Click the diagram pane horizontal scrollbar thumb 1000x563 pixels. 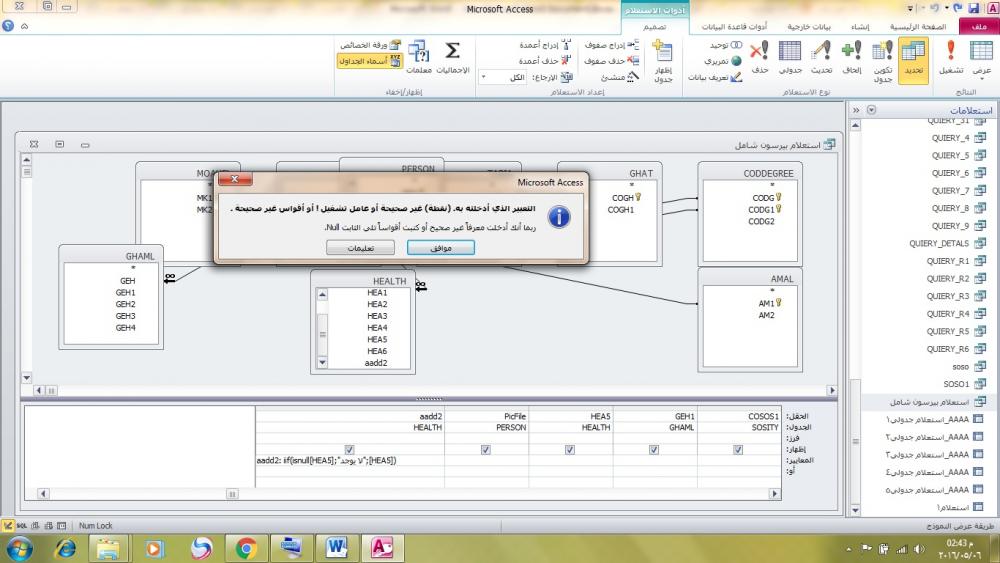pyautogui.click(x=52, y=390)
